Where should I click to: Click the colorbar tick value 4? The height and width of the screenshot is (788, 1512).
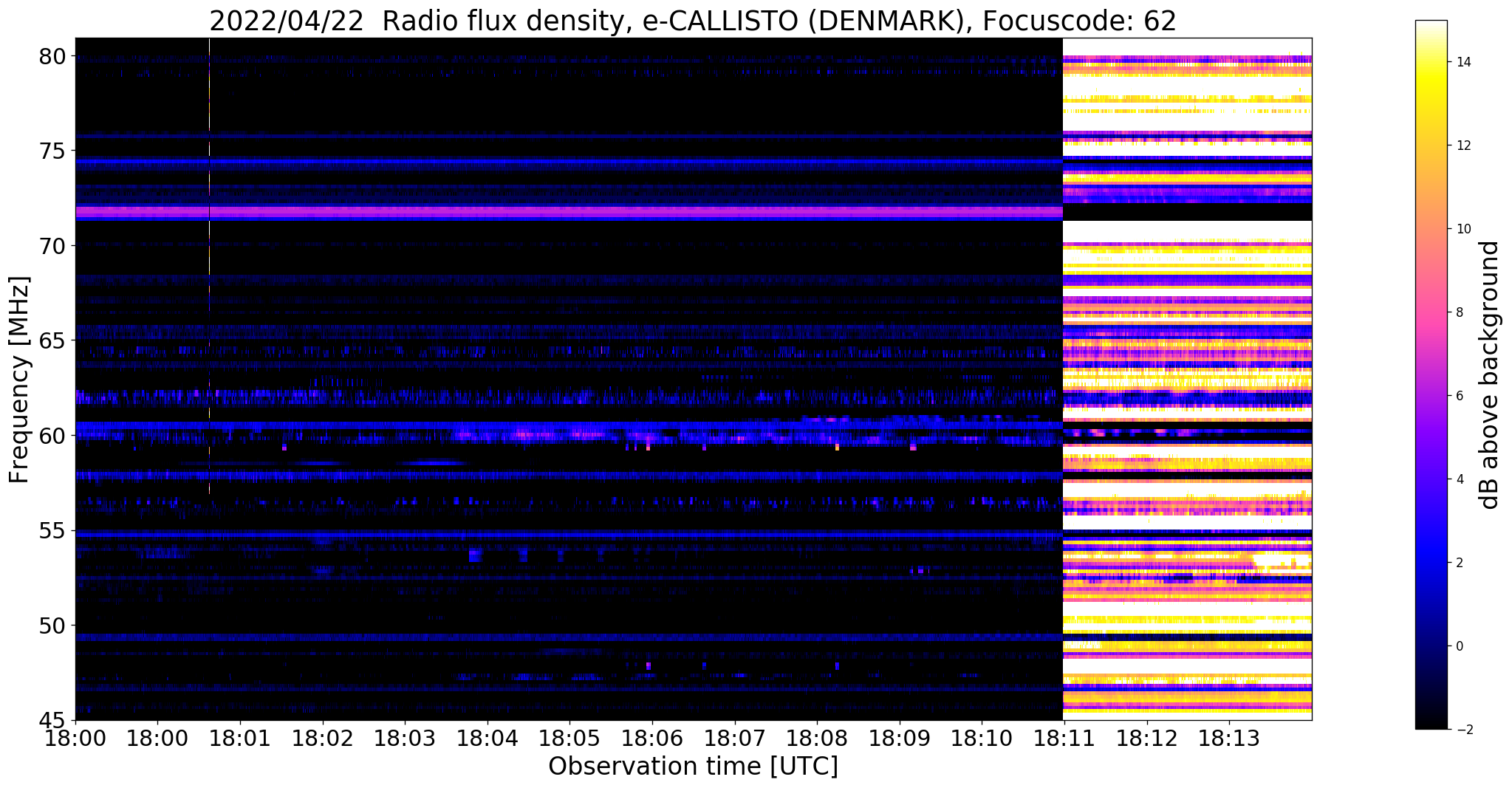click(1459, 479)
